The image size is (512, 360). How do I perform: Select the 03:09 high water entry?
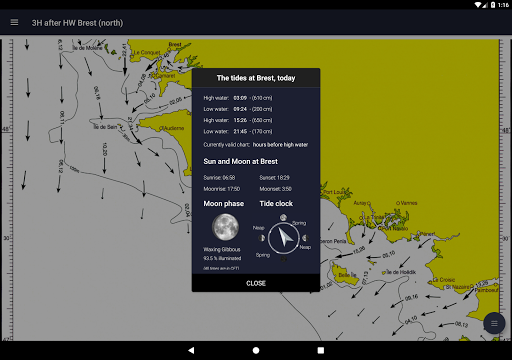point(238,98)
